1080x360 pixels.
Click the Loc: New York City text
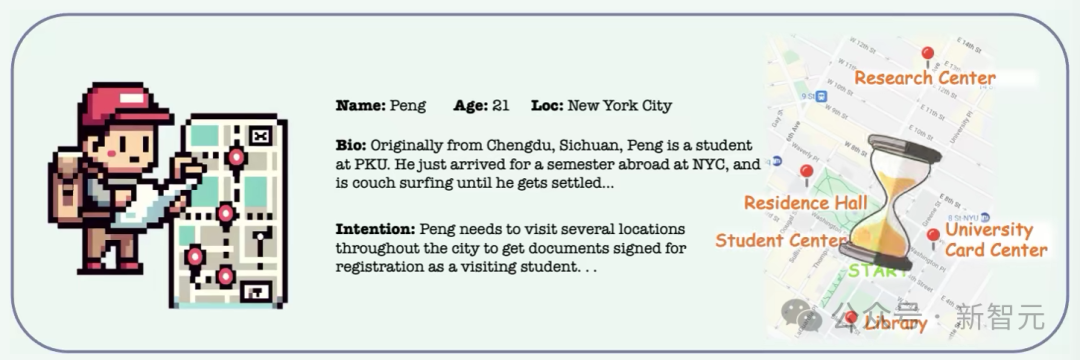click(x=601, y=106)
